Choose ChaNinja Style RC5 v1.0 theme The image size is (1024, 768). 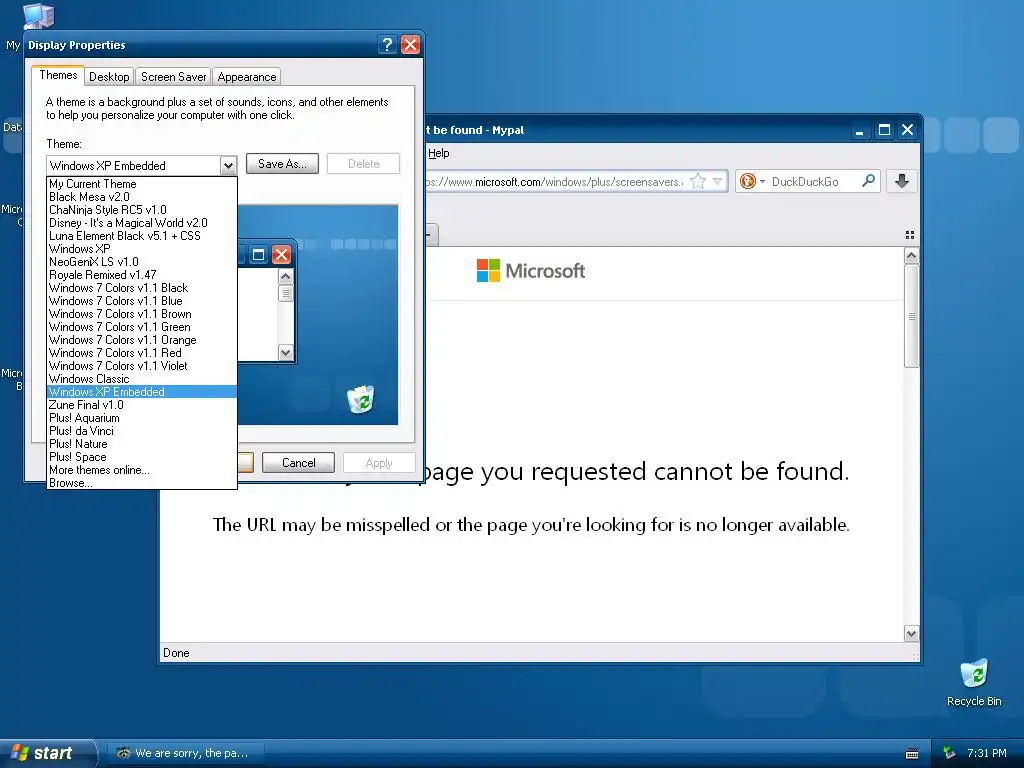142,210
